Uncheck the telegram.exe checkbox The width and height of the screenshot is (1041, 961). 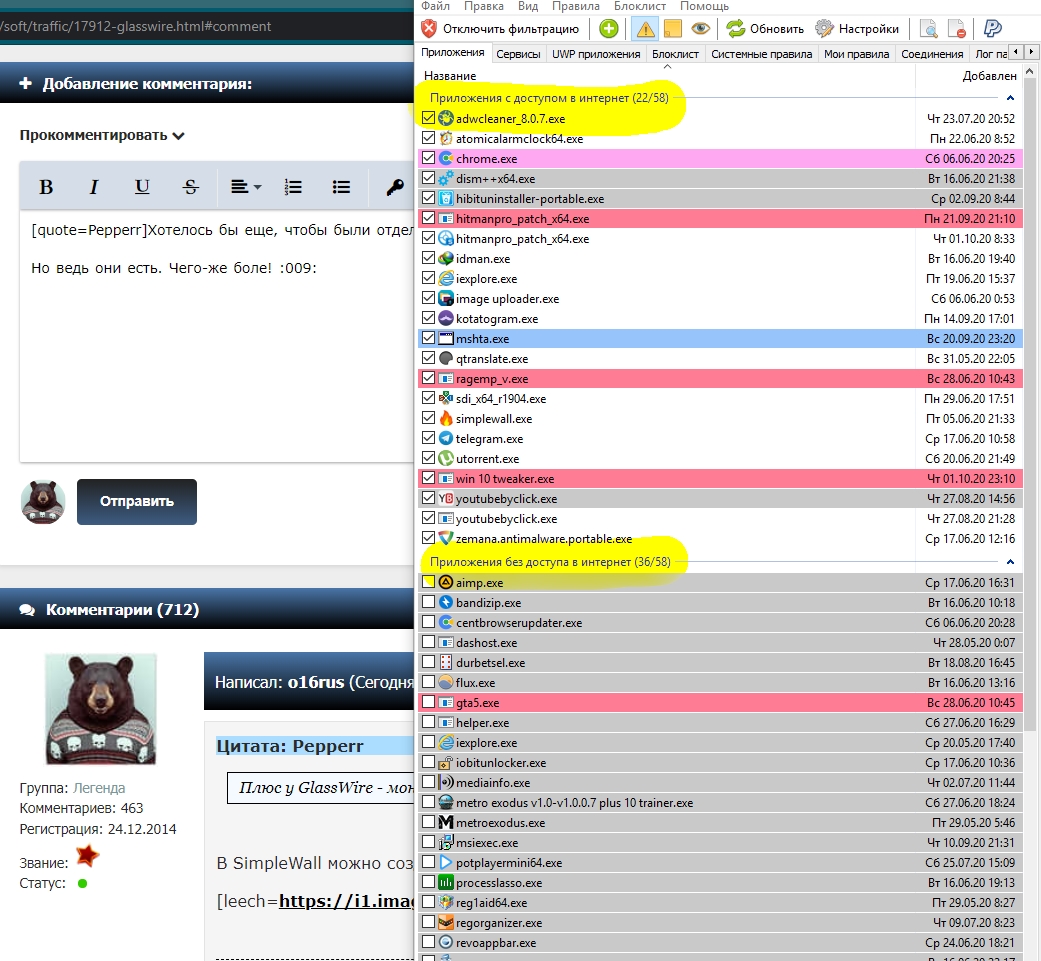click(429, 438)
